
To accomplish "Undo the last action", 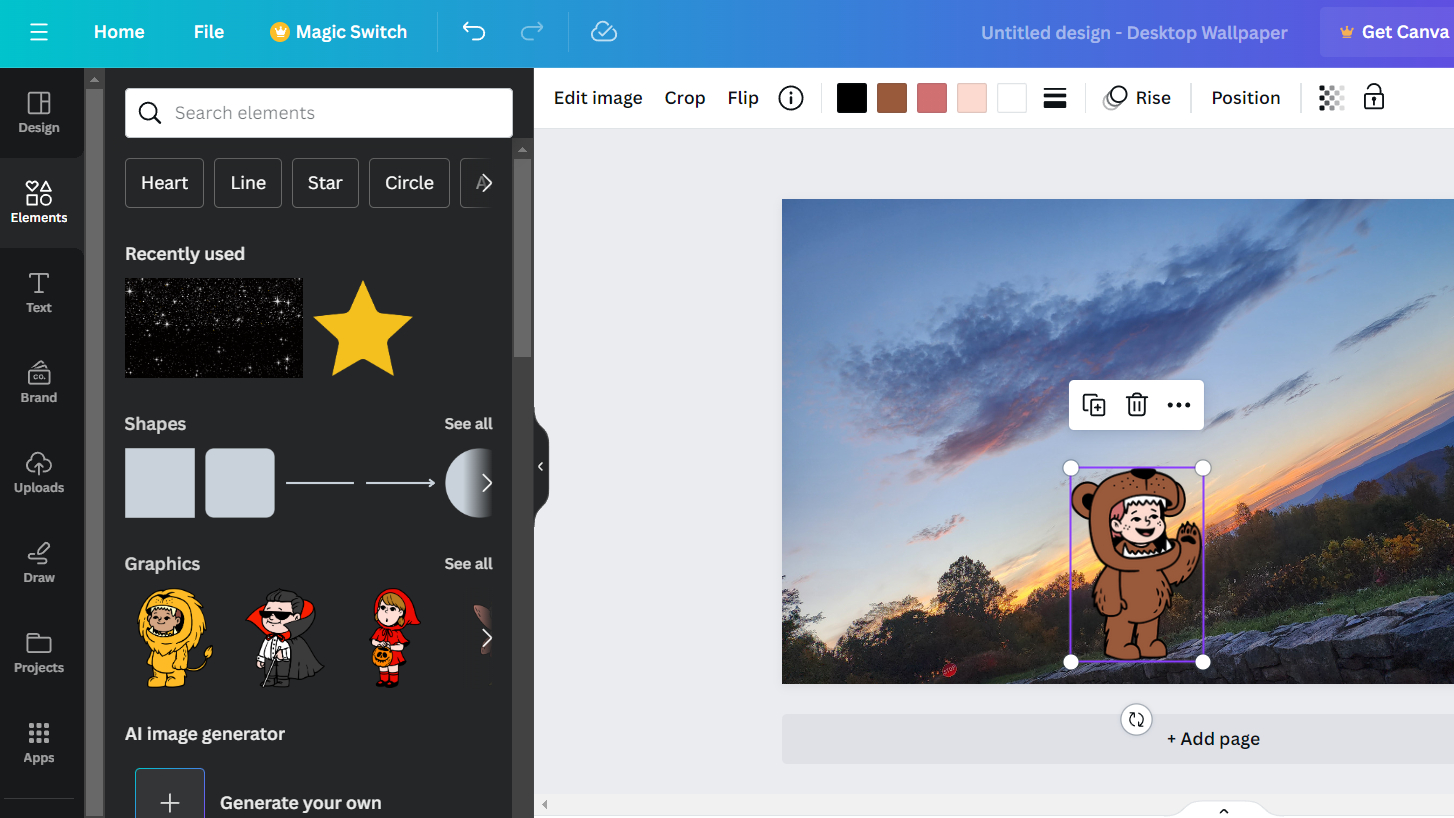I will 474,32.
